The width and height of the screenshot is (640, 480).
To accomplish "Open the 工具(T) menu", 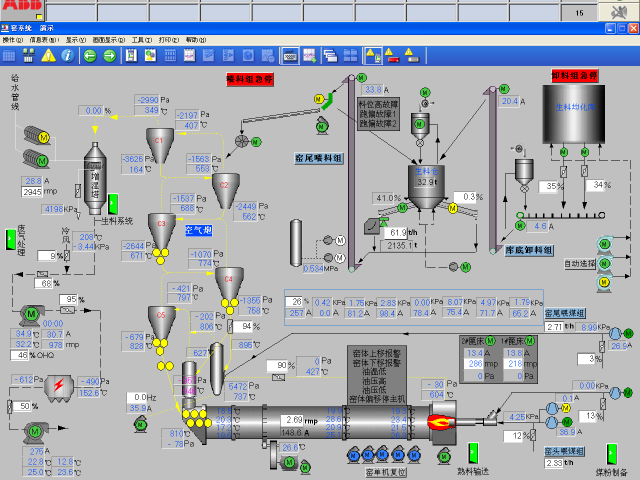I will pos(142,40).
